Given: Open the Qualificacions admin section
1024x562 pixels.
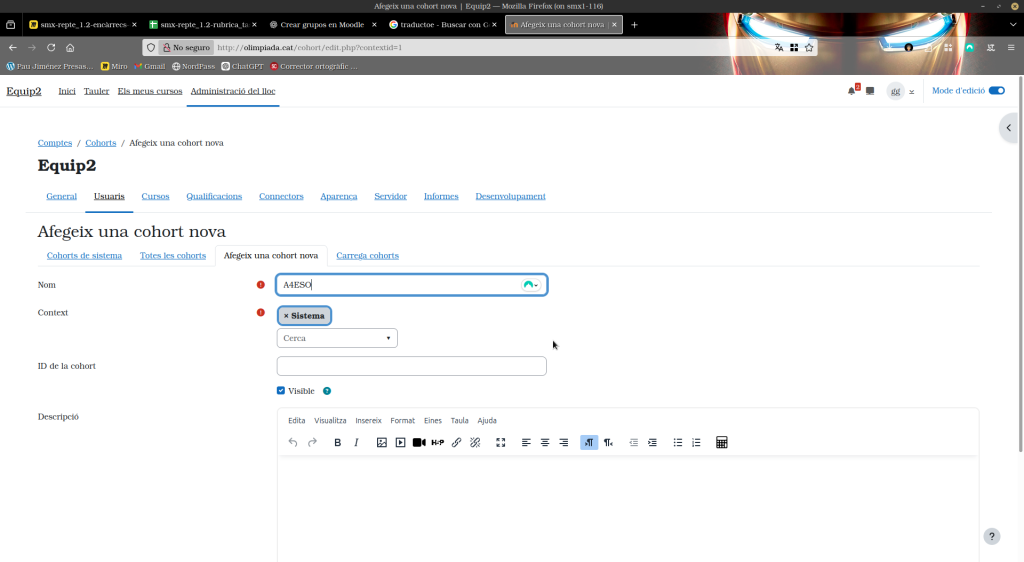Looking at the screenshot, I should pyautogui.click(x=214, y=196).
